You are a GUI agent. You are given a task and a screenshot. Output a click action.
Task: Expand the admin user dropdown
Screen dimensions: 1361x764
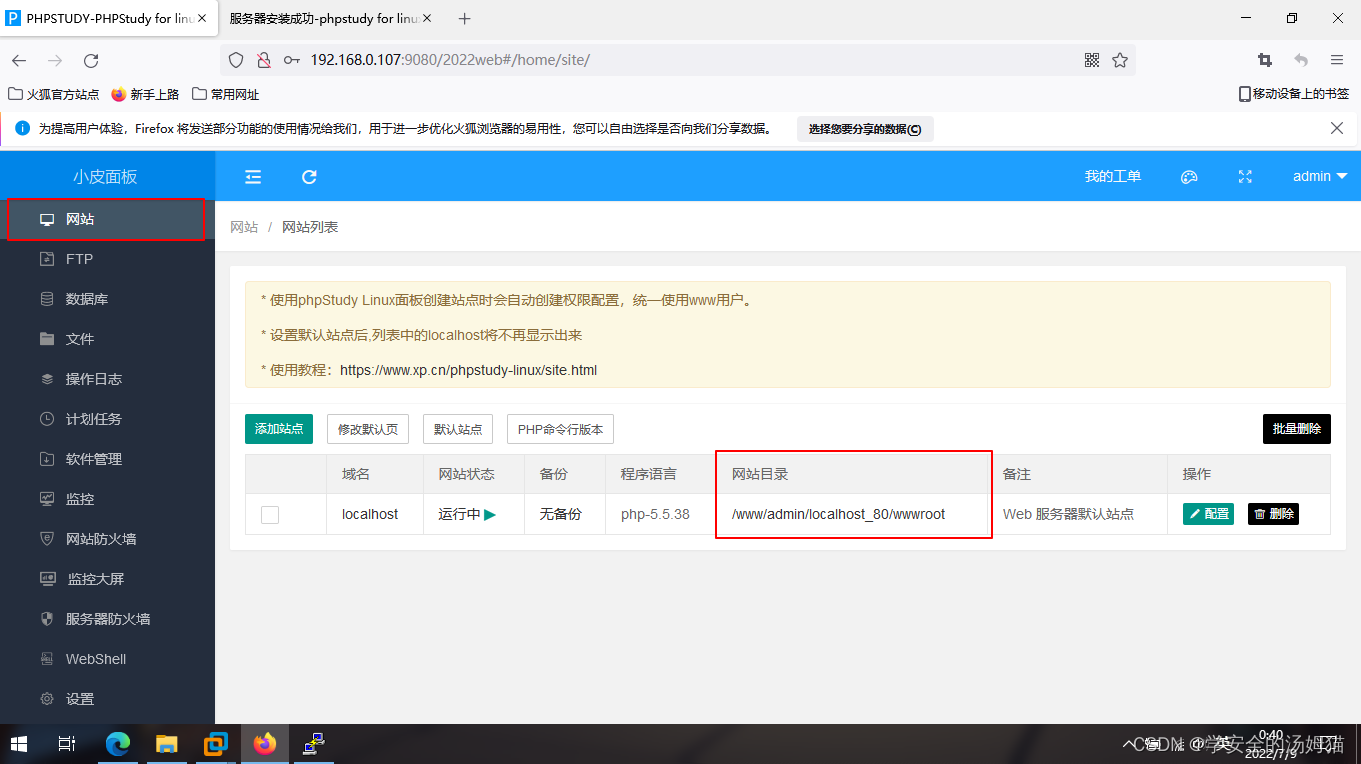[1320, 176]
